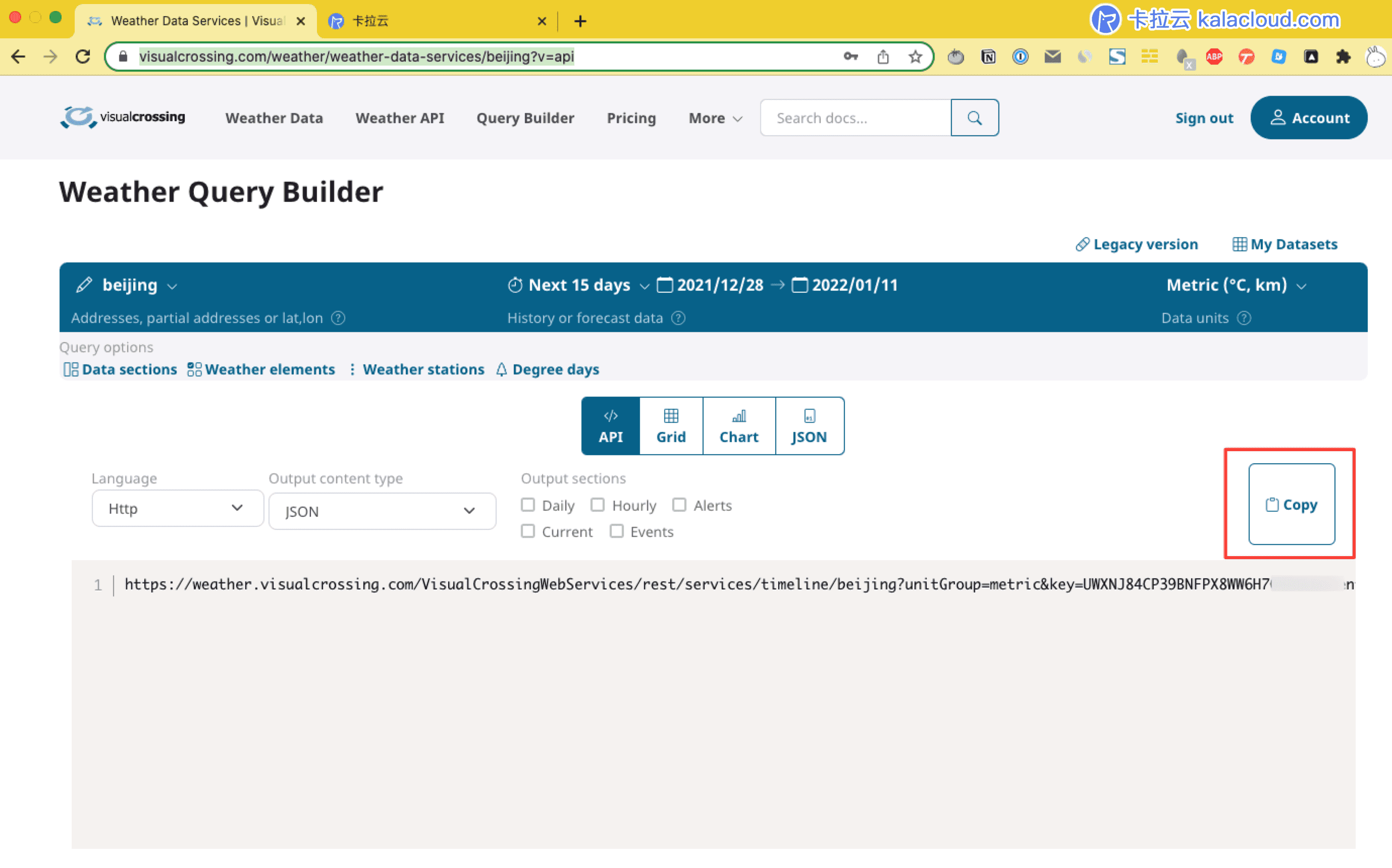Click the pencil edit icon beside beijing

(84, 285)
